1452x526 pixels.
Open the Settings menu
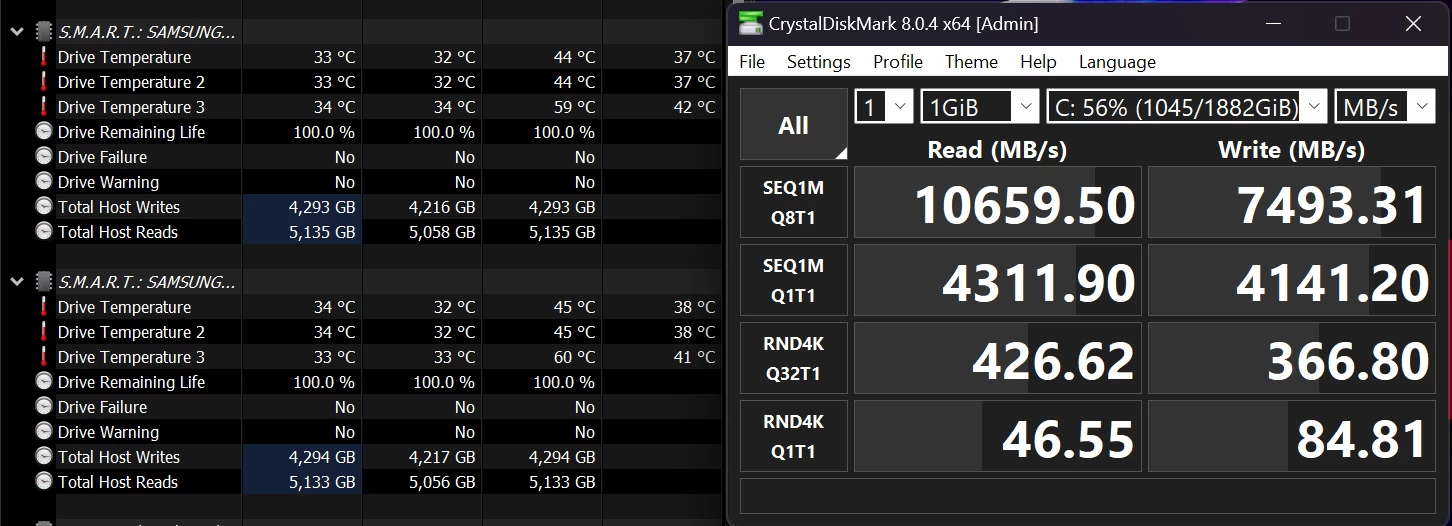pos(818,62)
